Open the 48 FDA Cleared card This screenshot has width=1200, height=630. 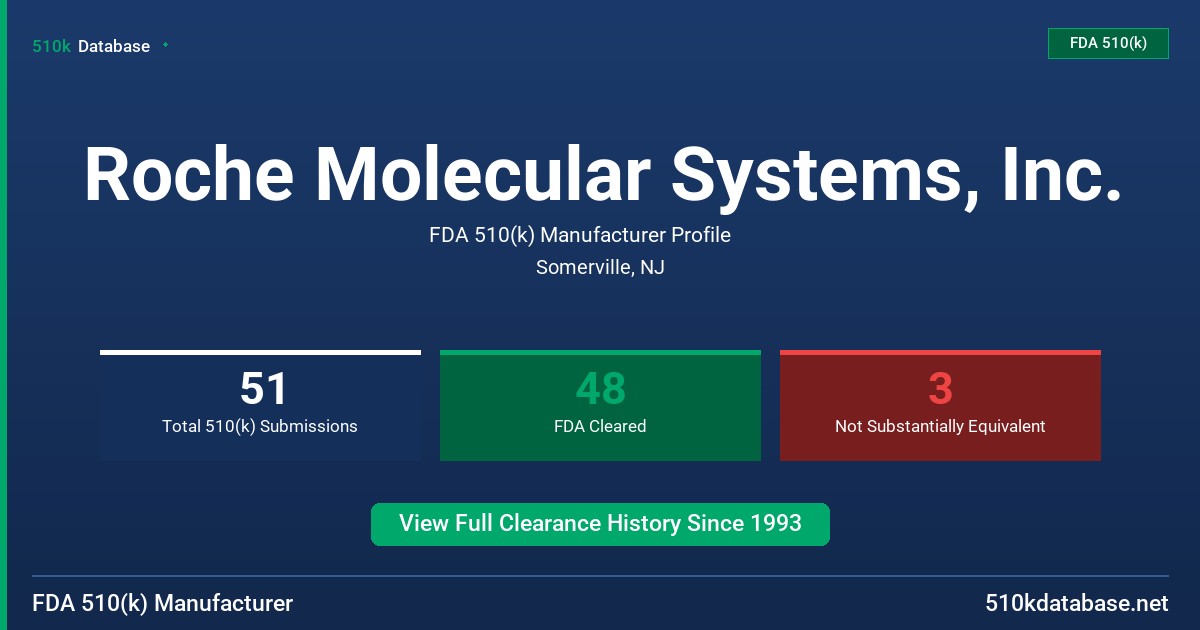tap(600, 405)
